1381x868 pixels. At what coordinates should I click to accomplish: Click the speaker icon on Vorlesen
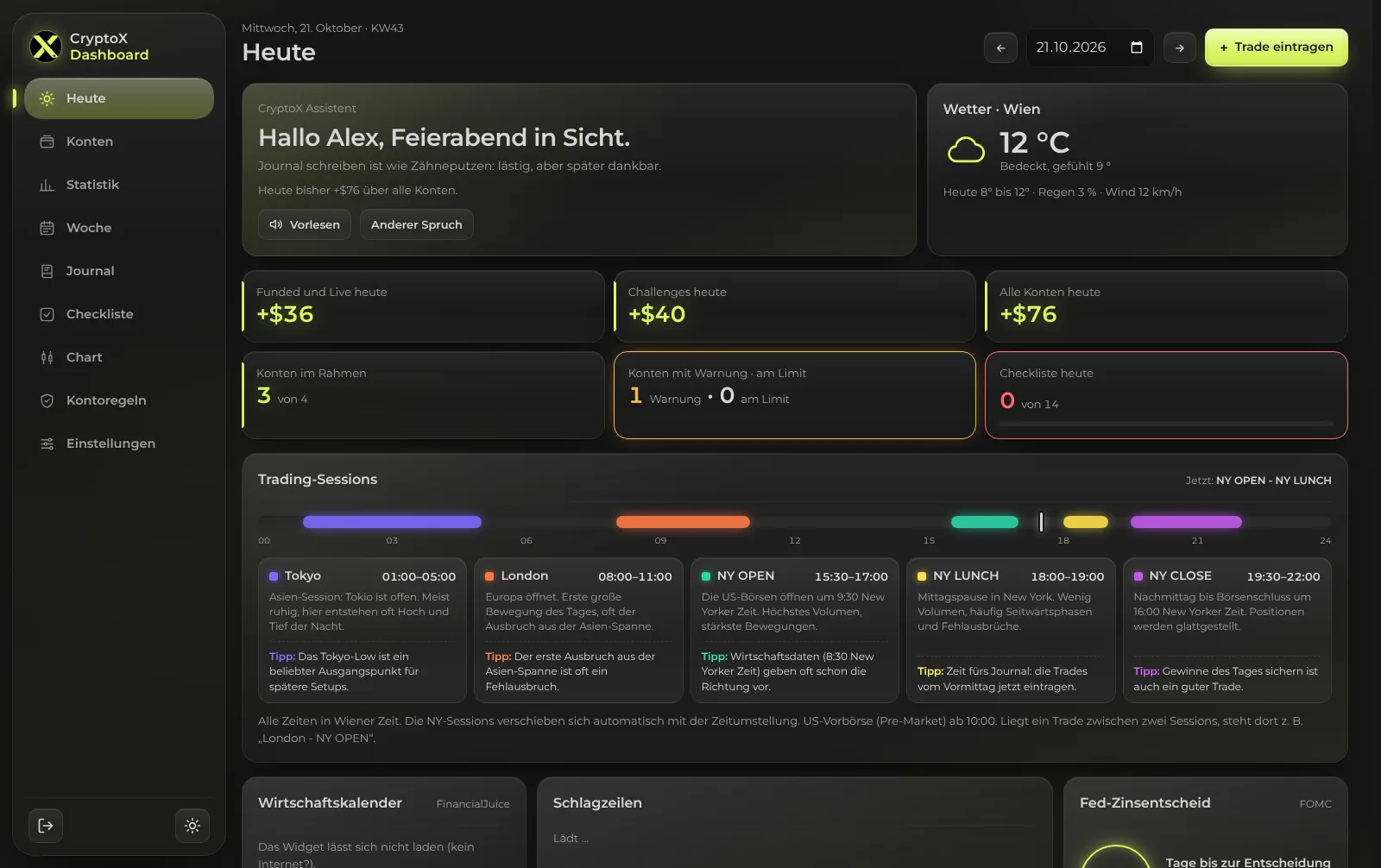276,224
